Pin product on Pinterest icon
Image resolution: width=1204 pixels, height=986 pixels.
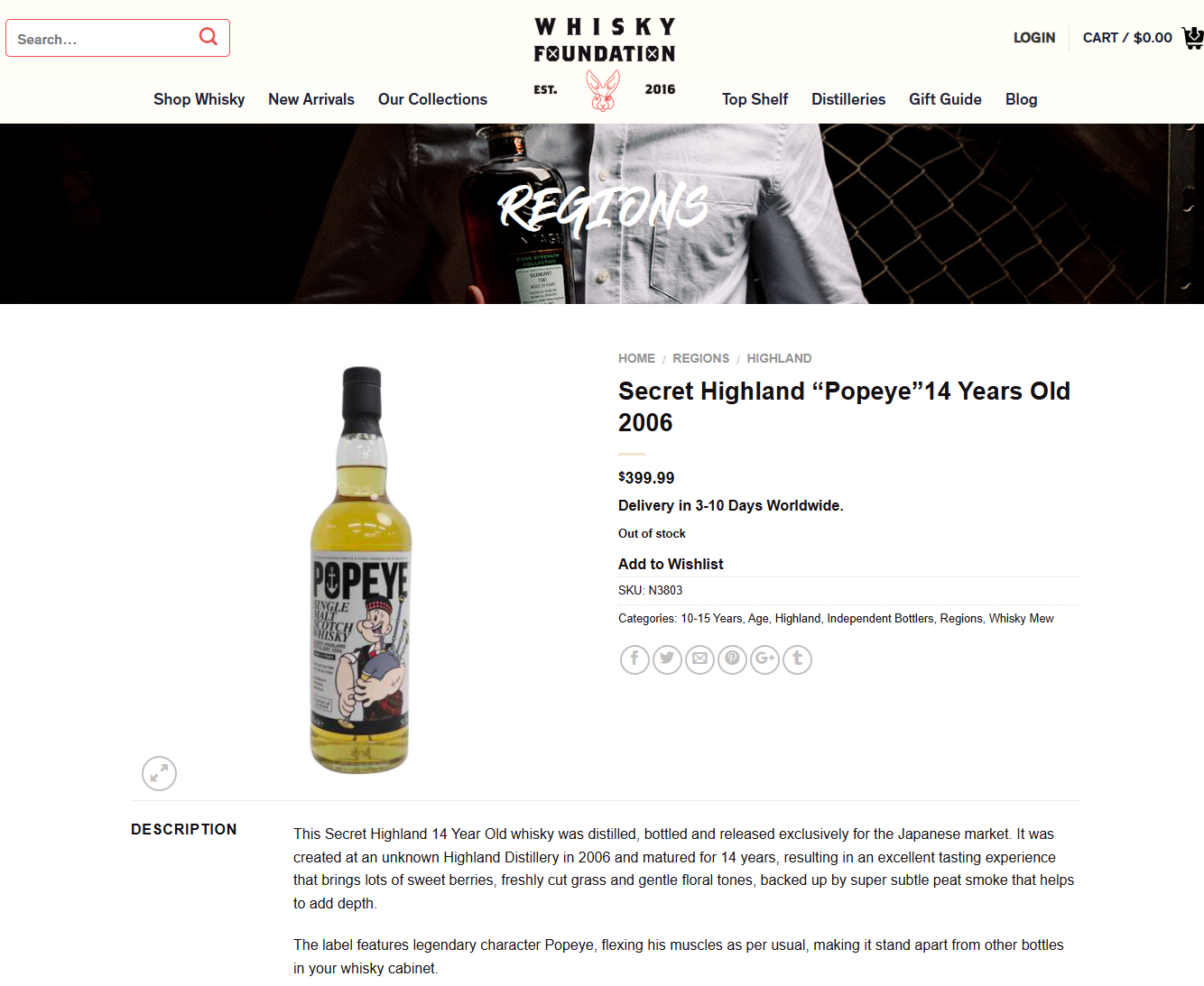click(732, 659)
